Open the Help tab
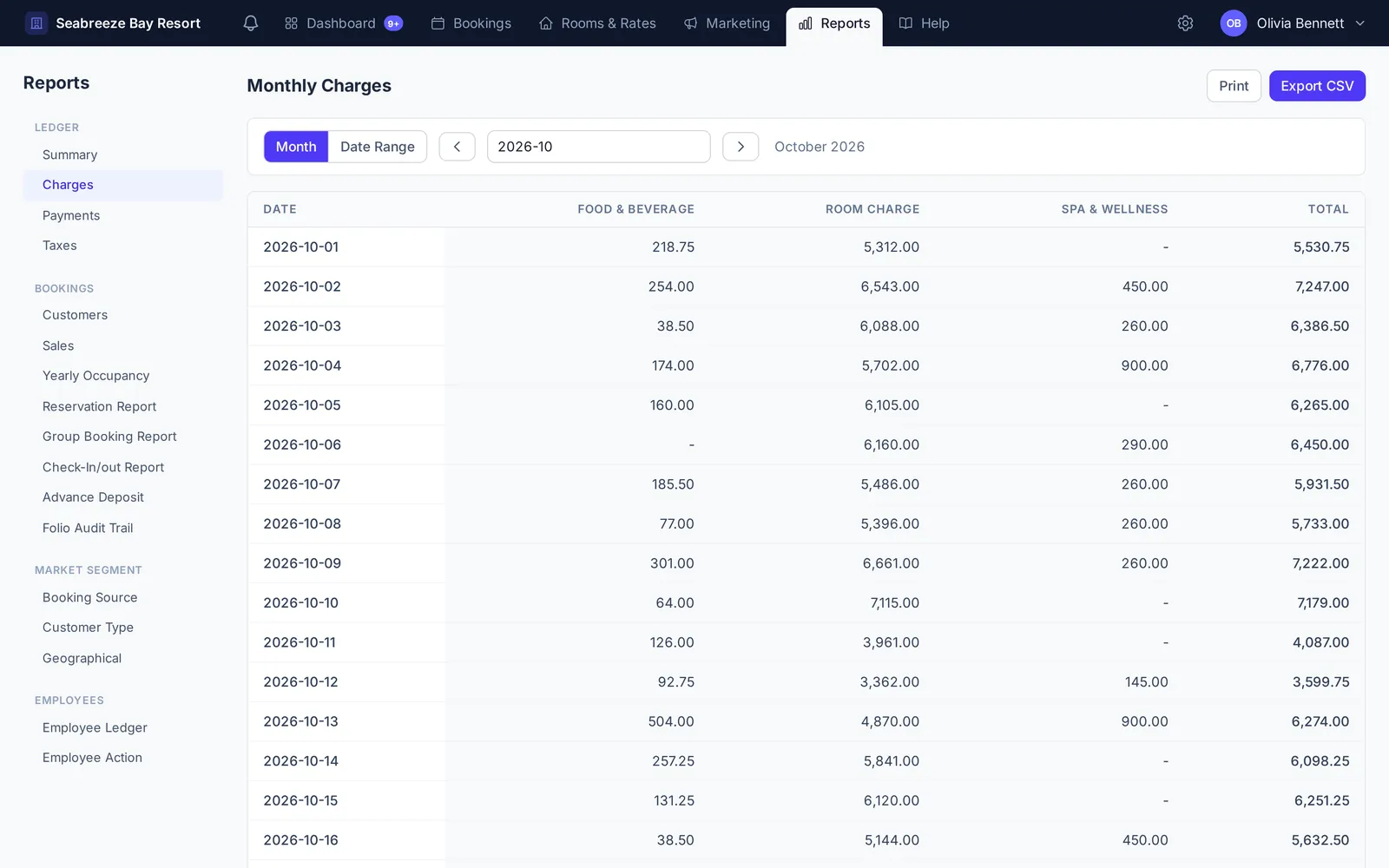 click(x=924, y=23)
